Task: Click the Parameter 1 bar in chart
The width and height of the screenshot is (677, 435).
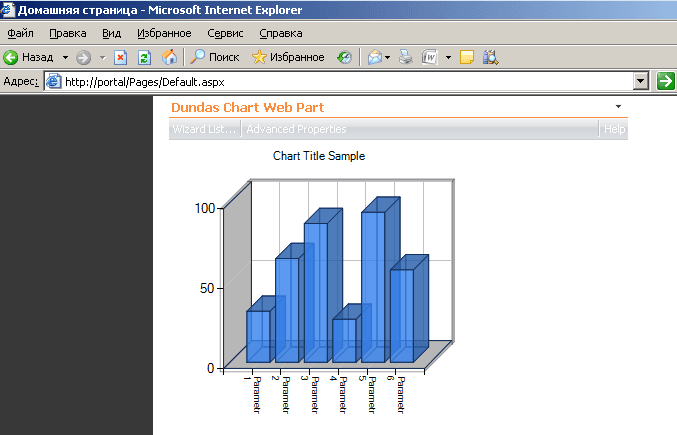Action: click(258, 337)
